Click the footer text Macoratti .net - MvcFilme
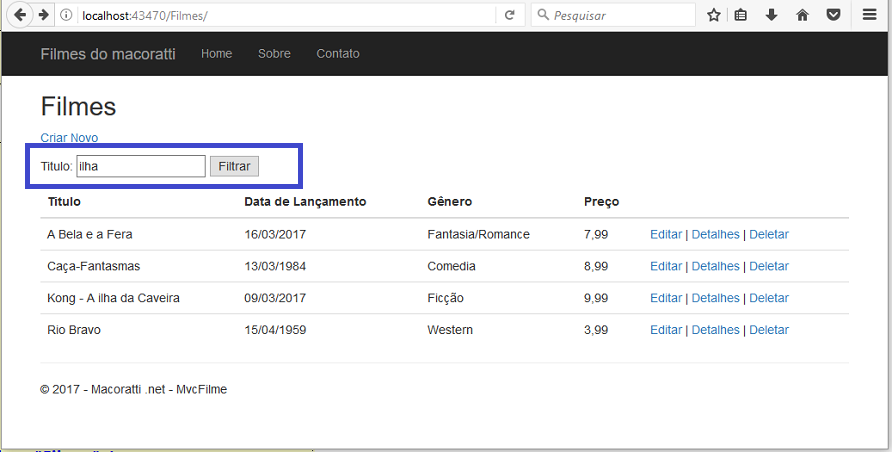892x452 pixels. pyautogui.click(x=159, y=389)
